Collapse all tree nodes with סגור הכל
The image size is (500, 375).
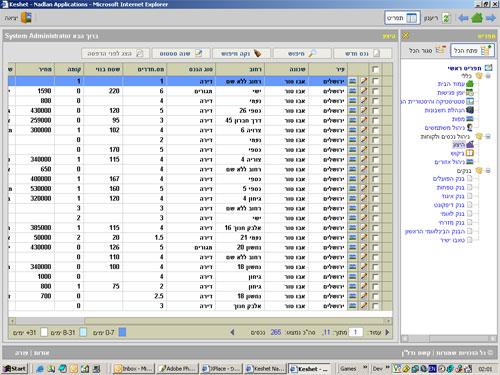tap(427, 51)
